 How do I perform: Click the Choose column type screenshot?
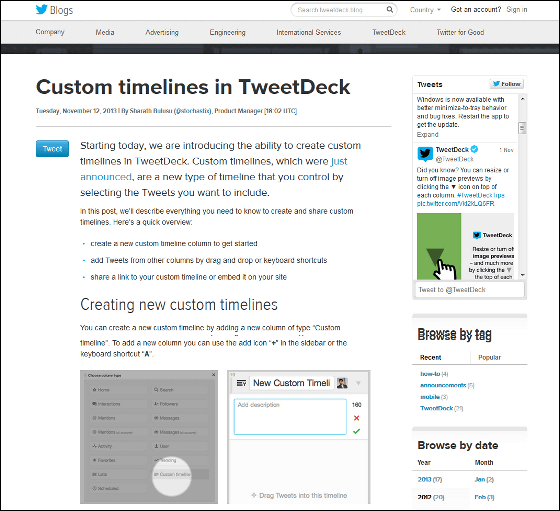pyautogui.click(x=149, y=437)
